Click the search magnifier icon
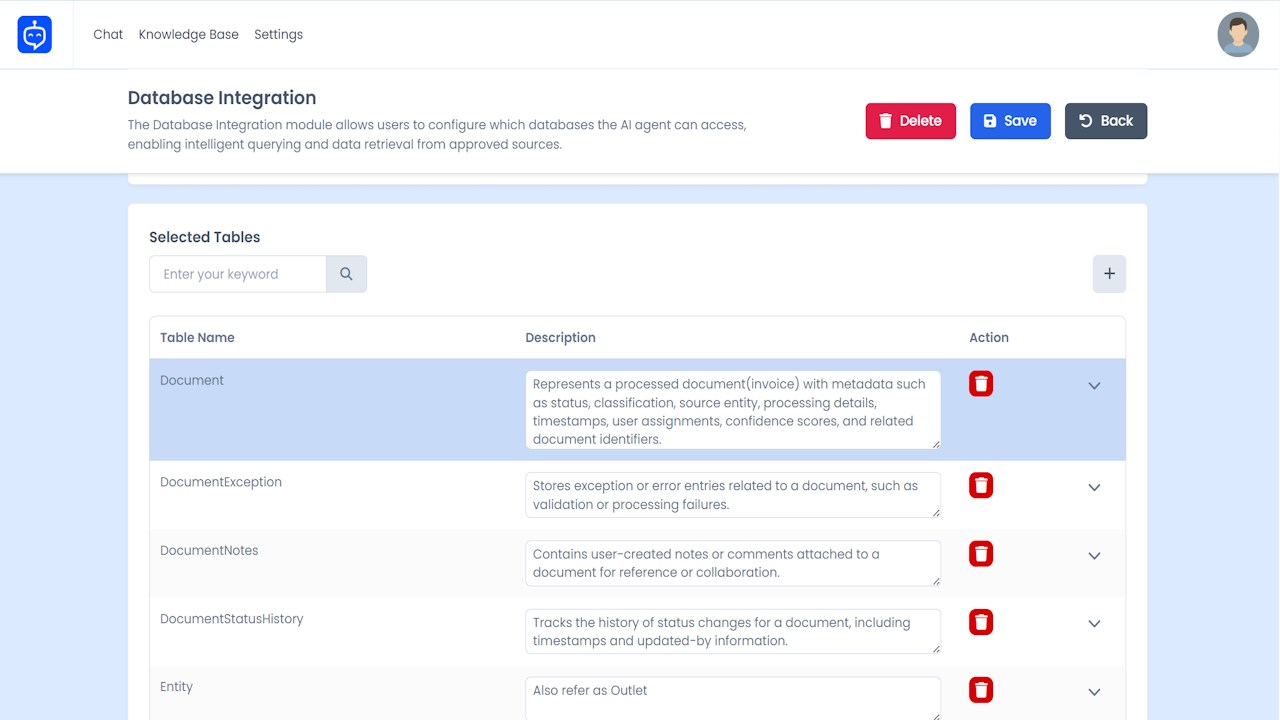 [346, 274]
